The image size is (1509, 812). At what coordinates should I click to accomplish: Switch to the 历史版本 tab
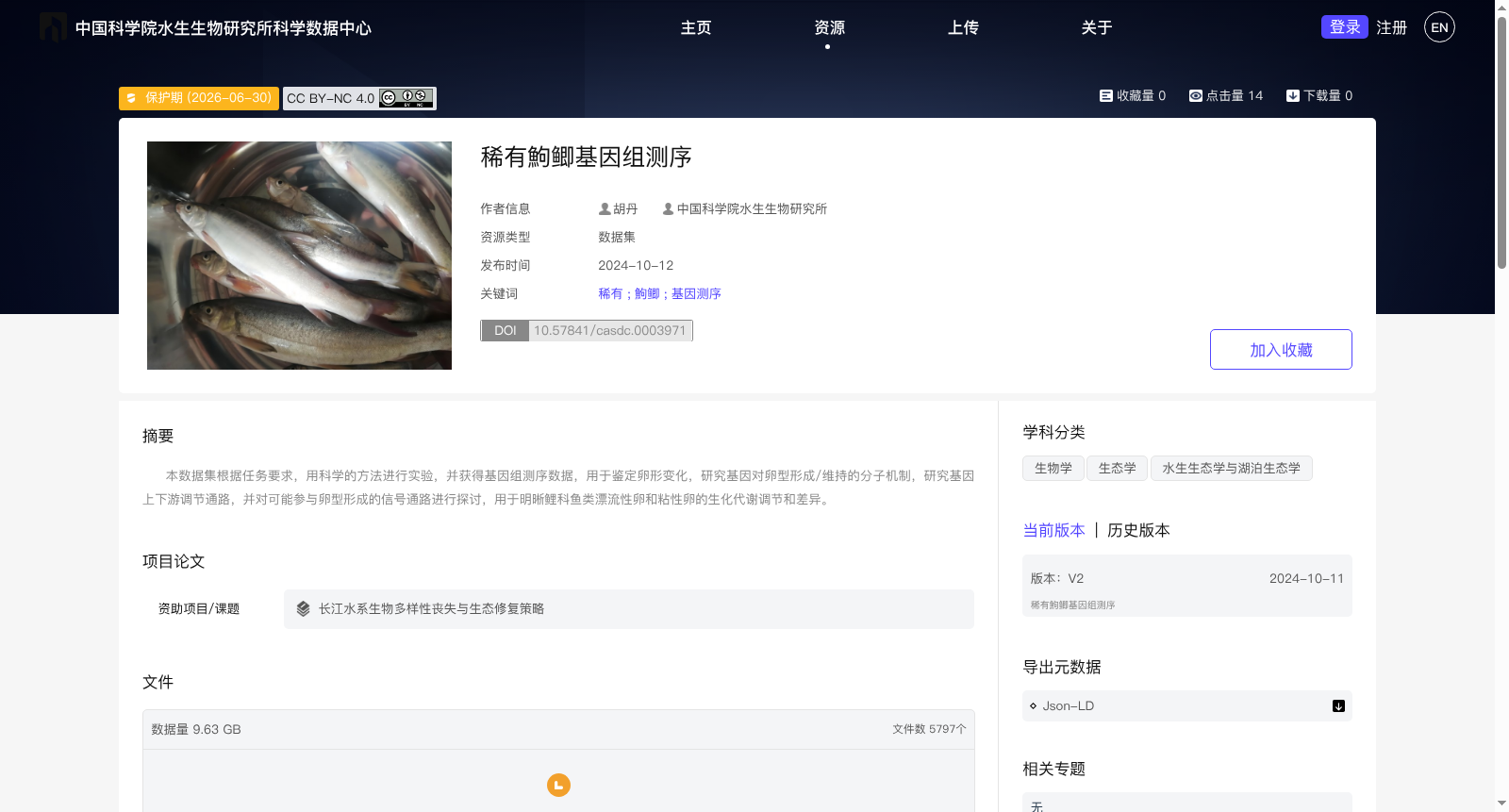1138,530
